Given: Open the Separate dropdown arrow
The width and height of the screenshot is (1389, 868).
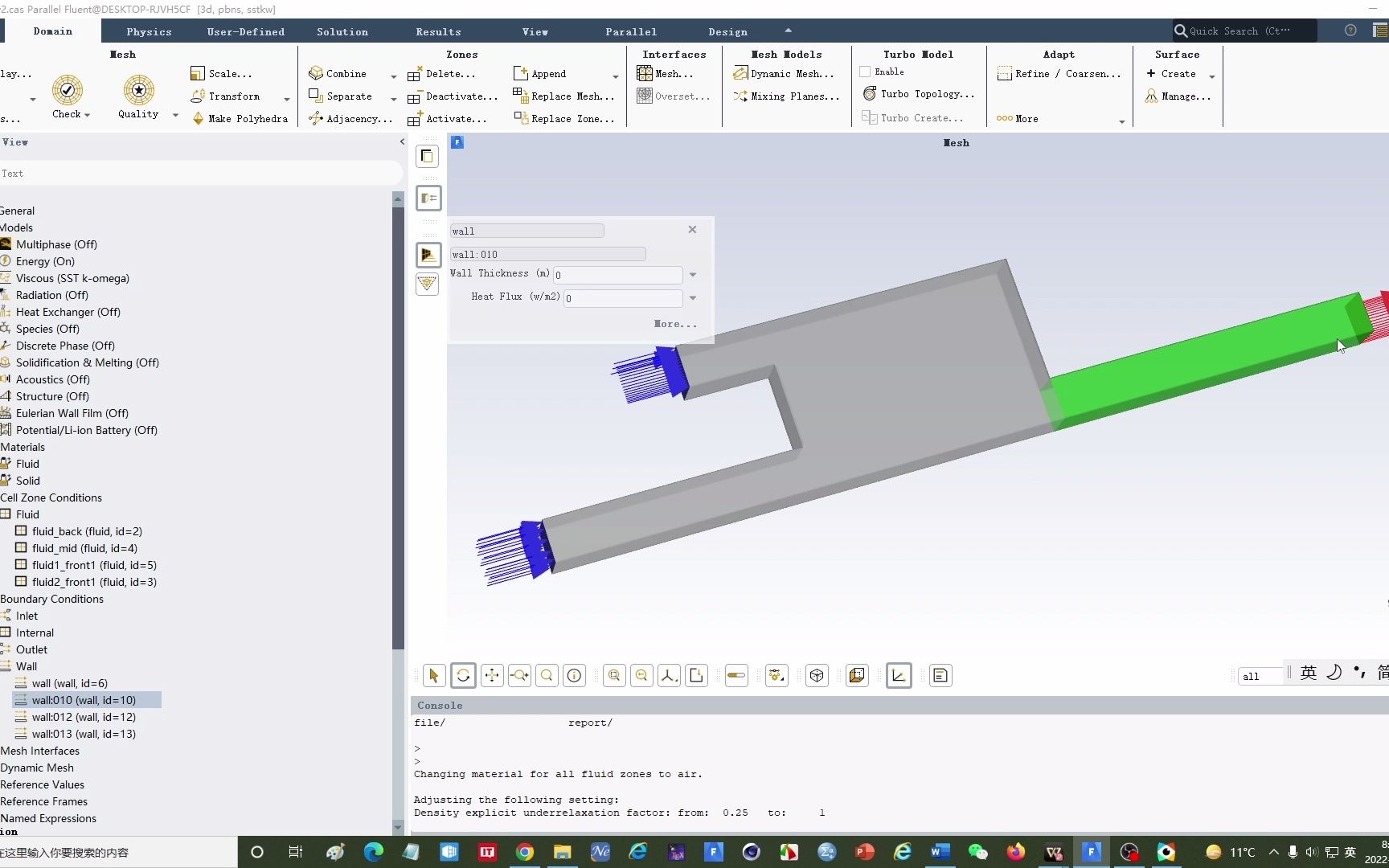Looking at the screenshot, I should pyautogui.click(x=394, y=99).
